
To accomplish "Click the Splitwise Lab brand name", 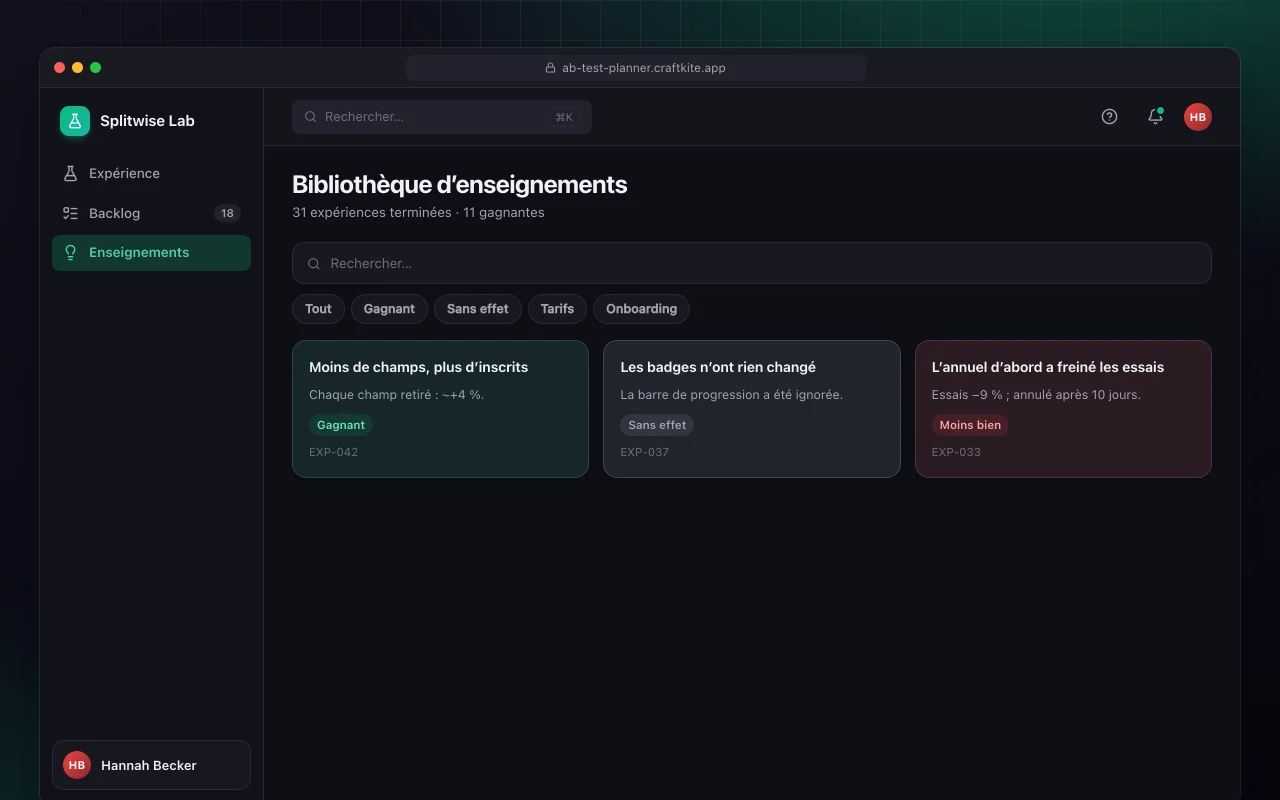I will coord(147,121).
